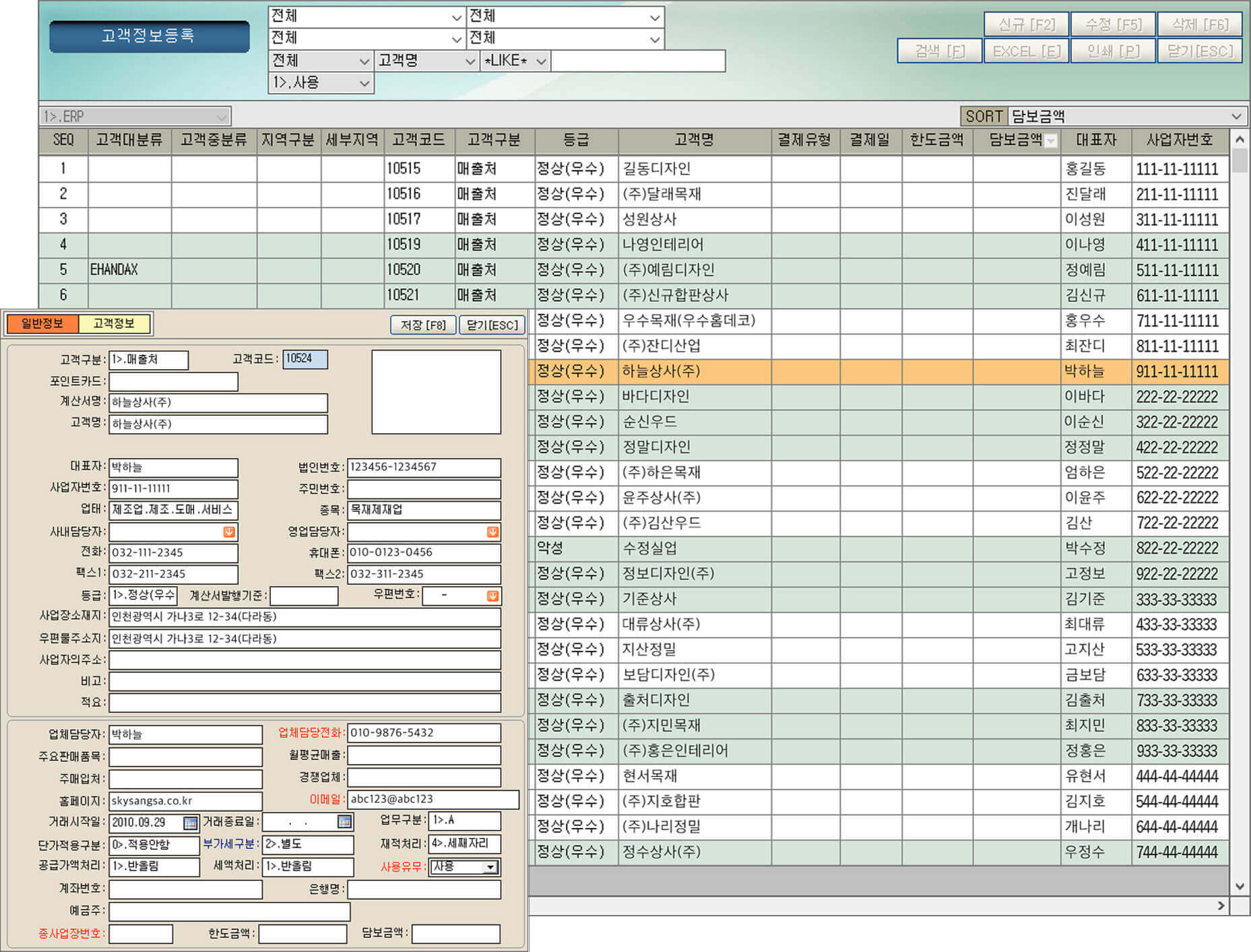
Task: Click the vertical scrollbar up arrow
Action: point(1240,139)
